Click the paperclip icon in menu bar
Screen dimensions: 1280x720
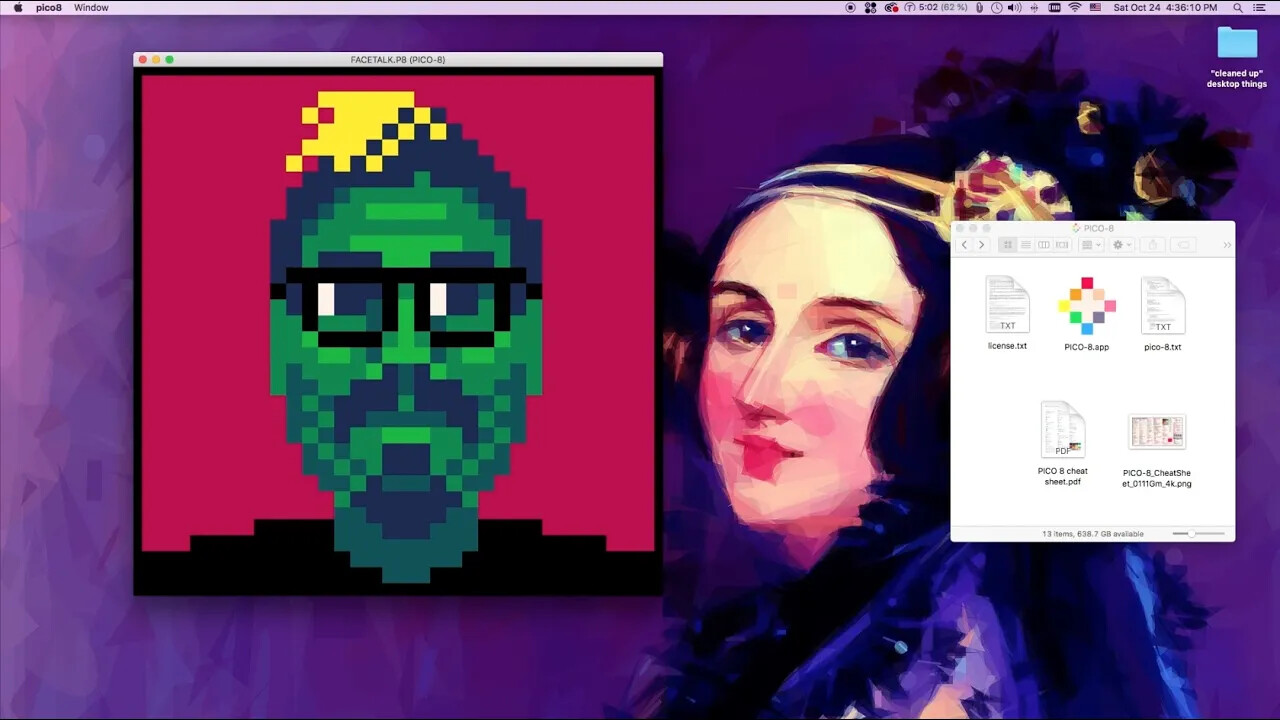[979, 7]
